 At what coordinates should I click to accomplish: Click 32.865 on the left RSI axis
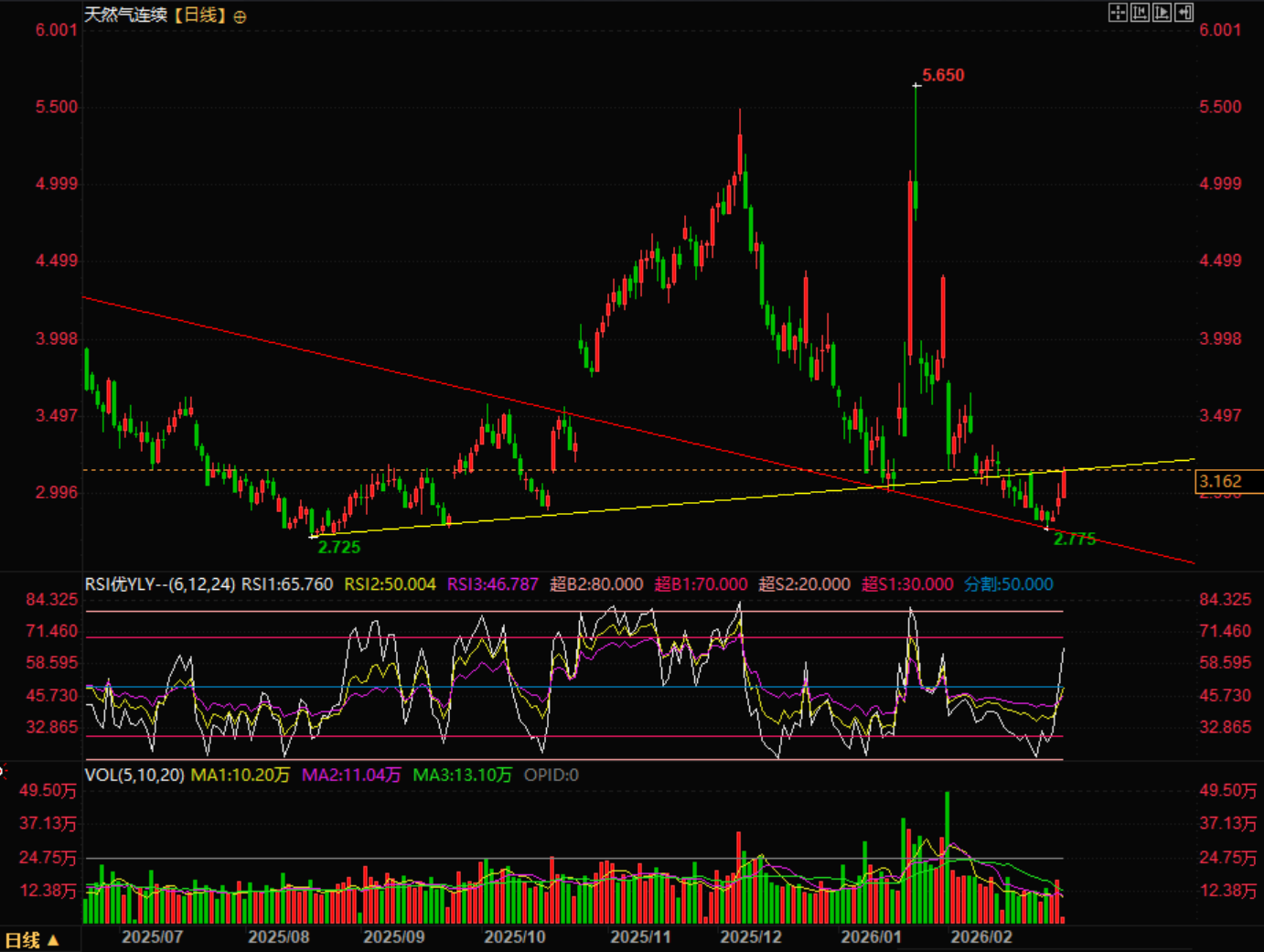coord(52,727)
